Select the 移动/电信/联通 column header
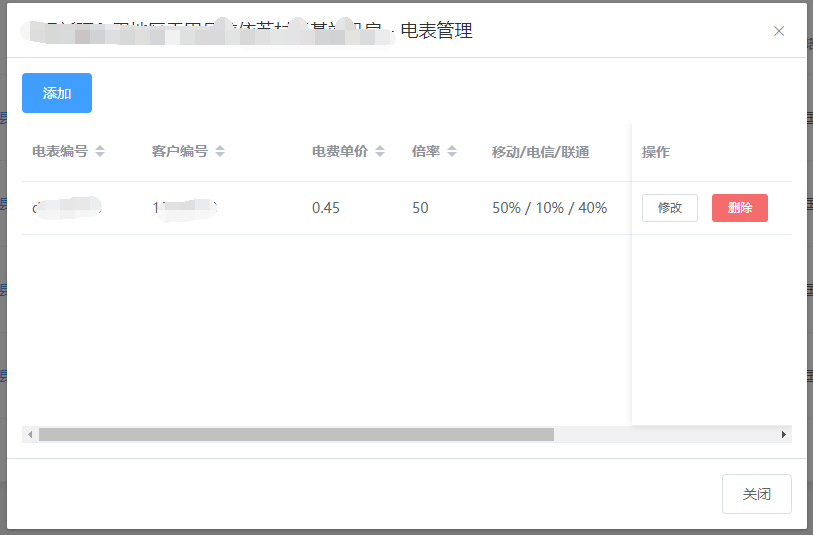This screenshot has width=813, height=535. click(x=540, y=152)
